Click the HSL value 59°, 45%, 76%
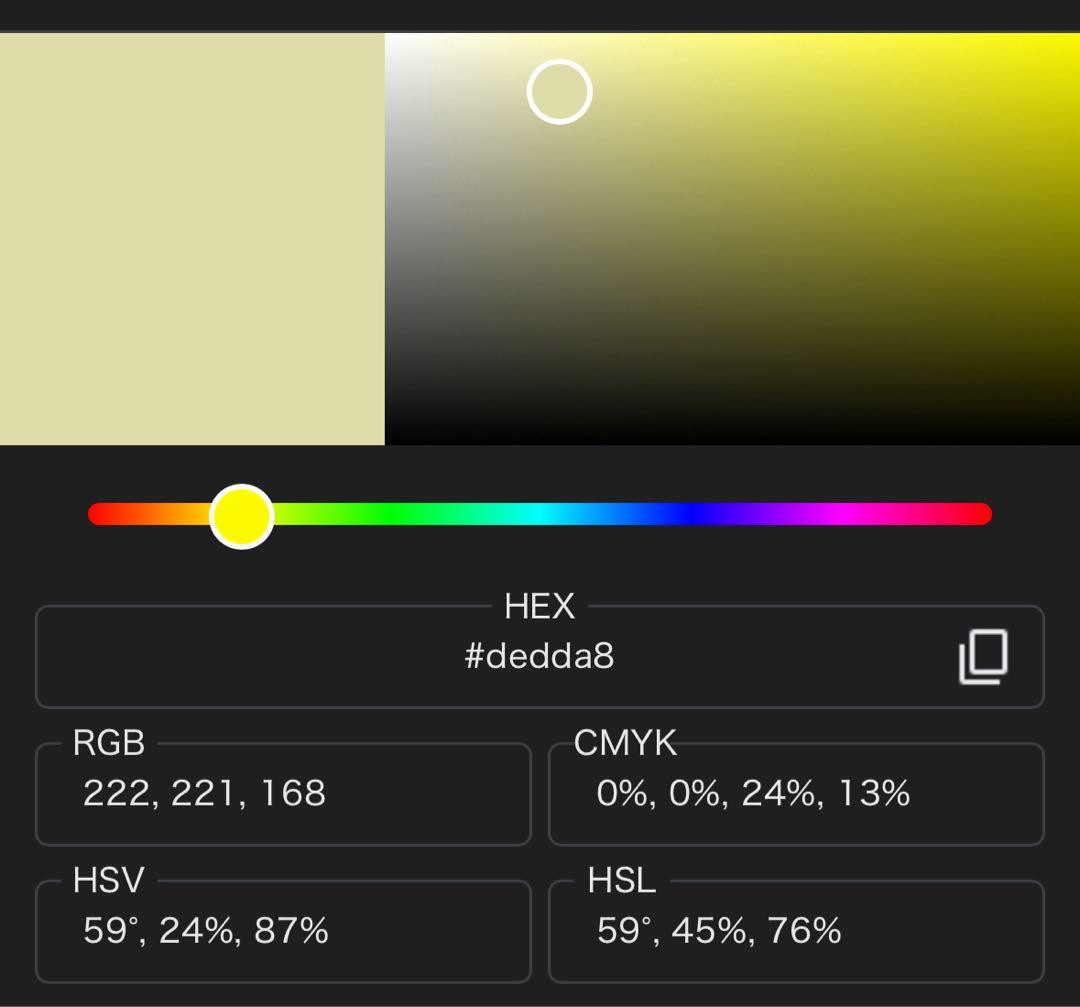Image resolution: width=1080 pixels, height=1007 pixels. (x=719, y=931)
